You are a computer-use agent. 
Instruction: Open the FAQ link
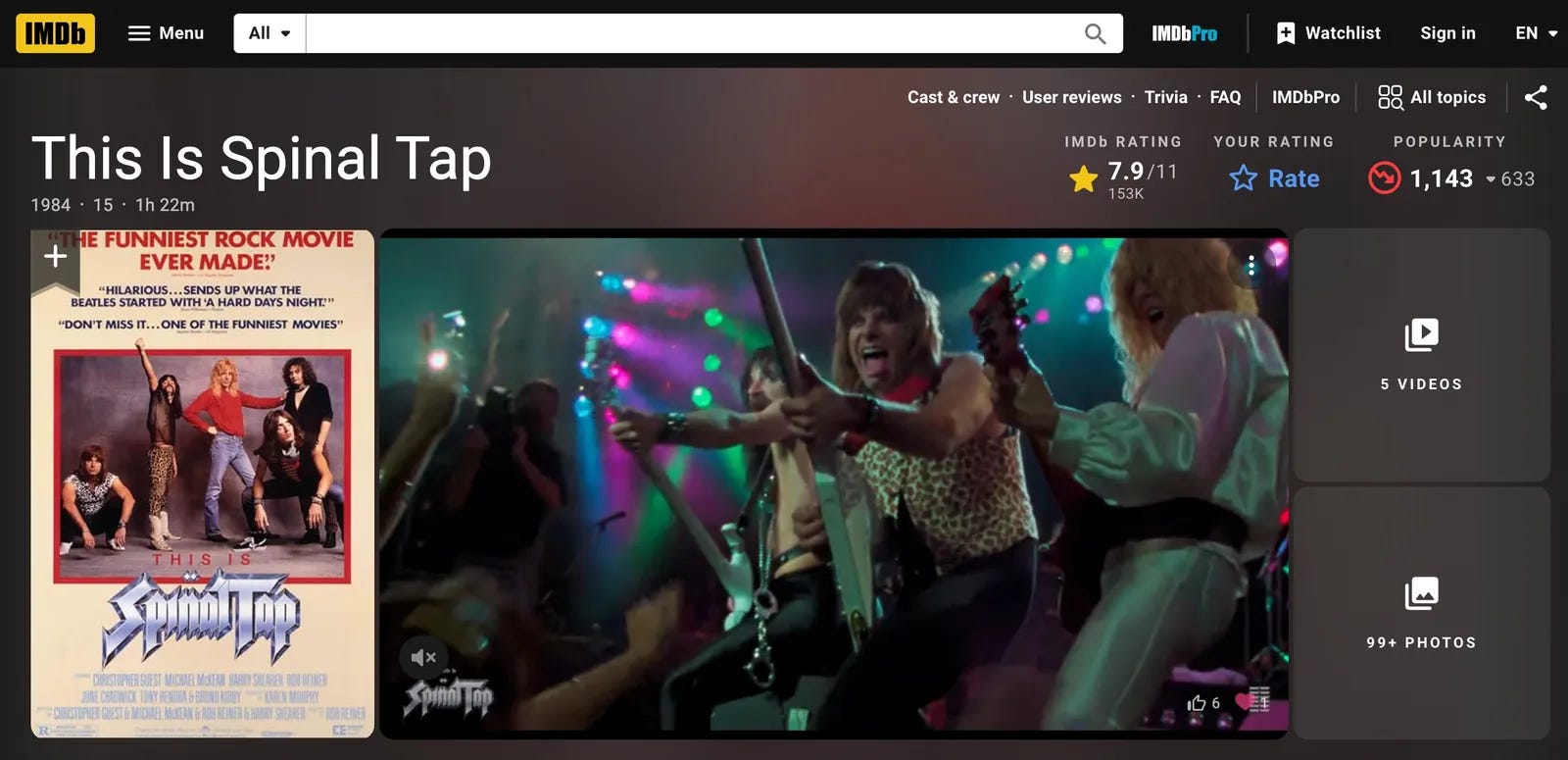coord(1225,97)
